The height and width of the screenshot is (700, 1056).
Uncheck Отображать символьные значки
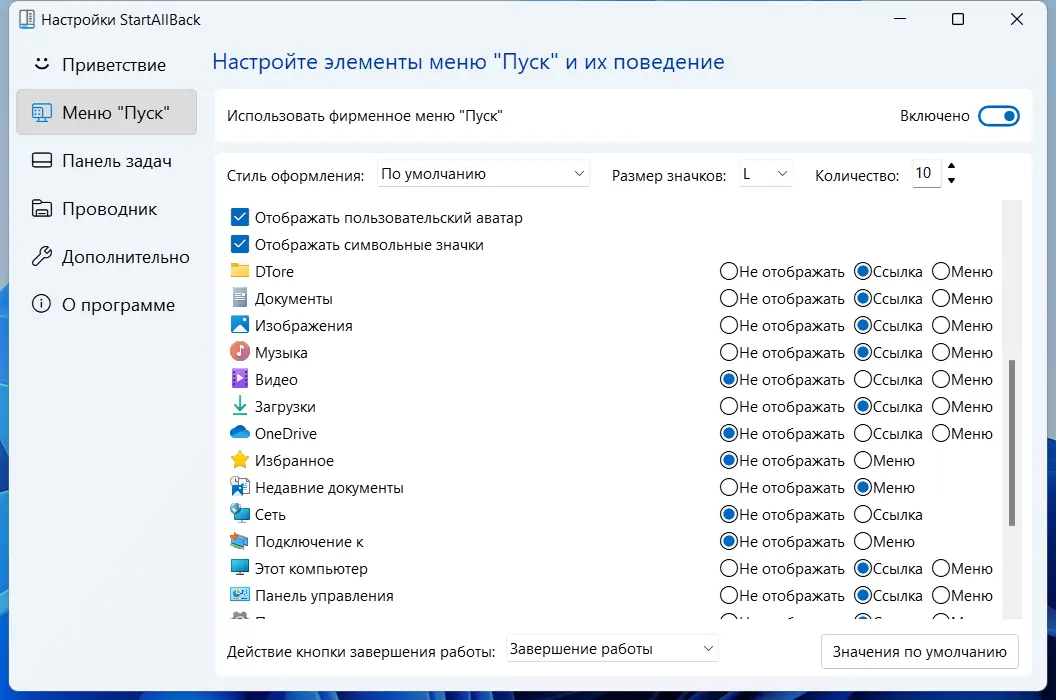[240, 244]
